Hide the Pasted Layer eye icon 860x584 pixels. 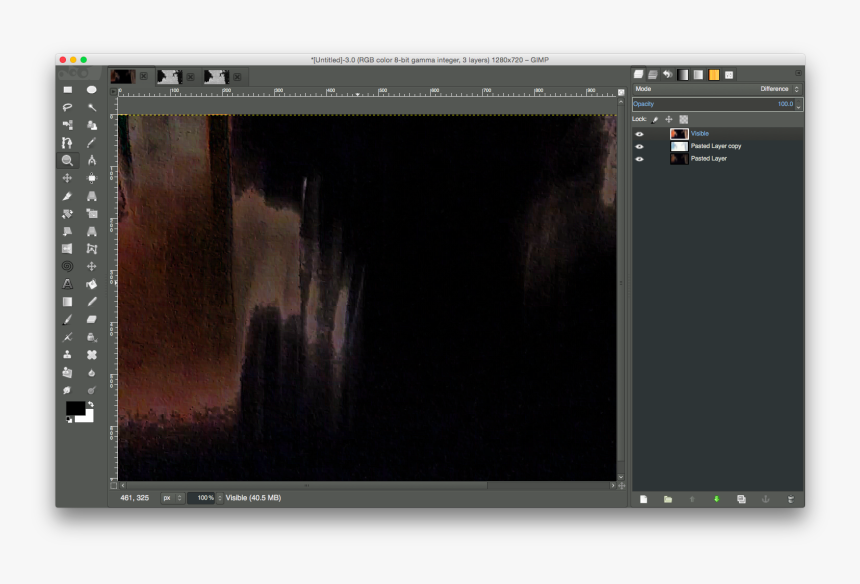coord(639,159)
